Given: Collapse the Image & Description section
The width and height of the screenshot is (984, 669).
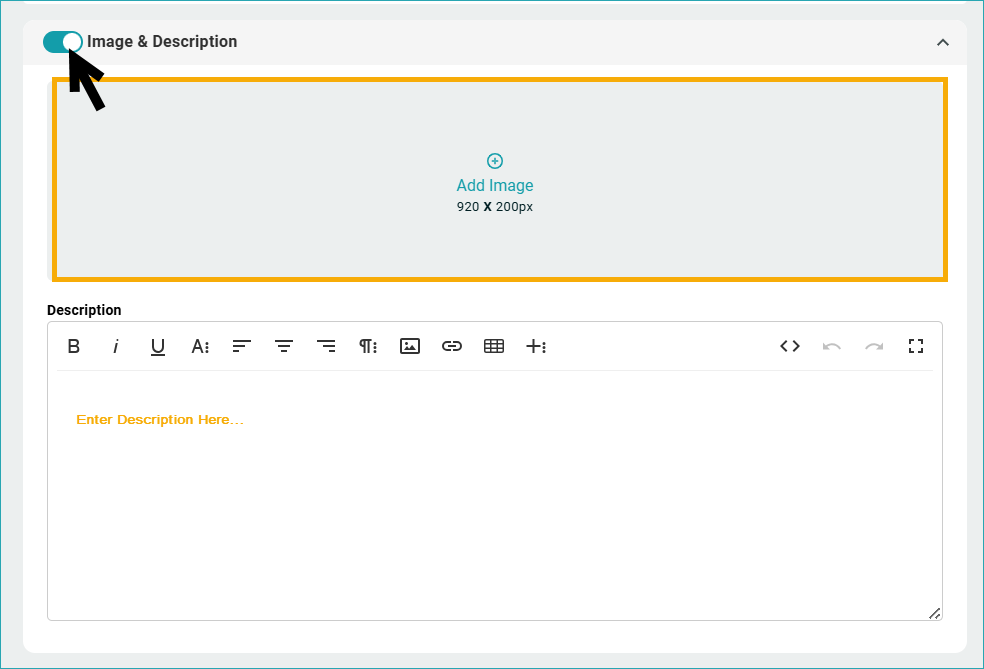Looking at the screenshot, I should pos(942,42).
